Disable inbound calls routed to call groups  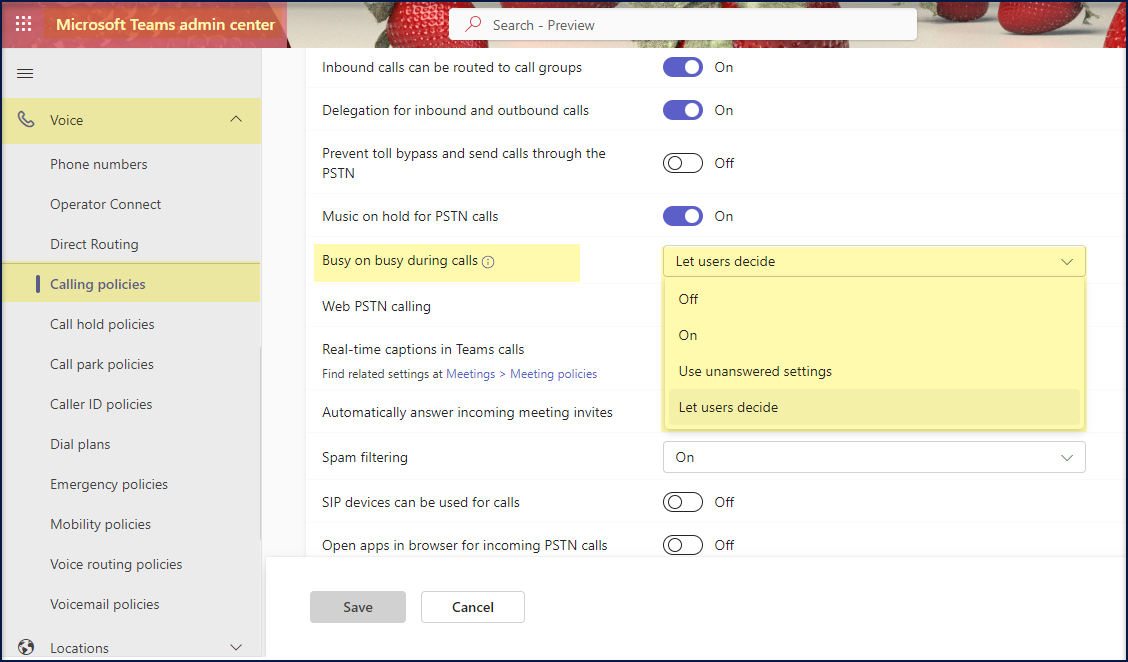[x=683, y=67]
